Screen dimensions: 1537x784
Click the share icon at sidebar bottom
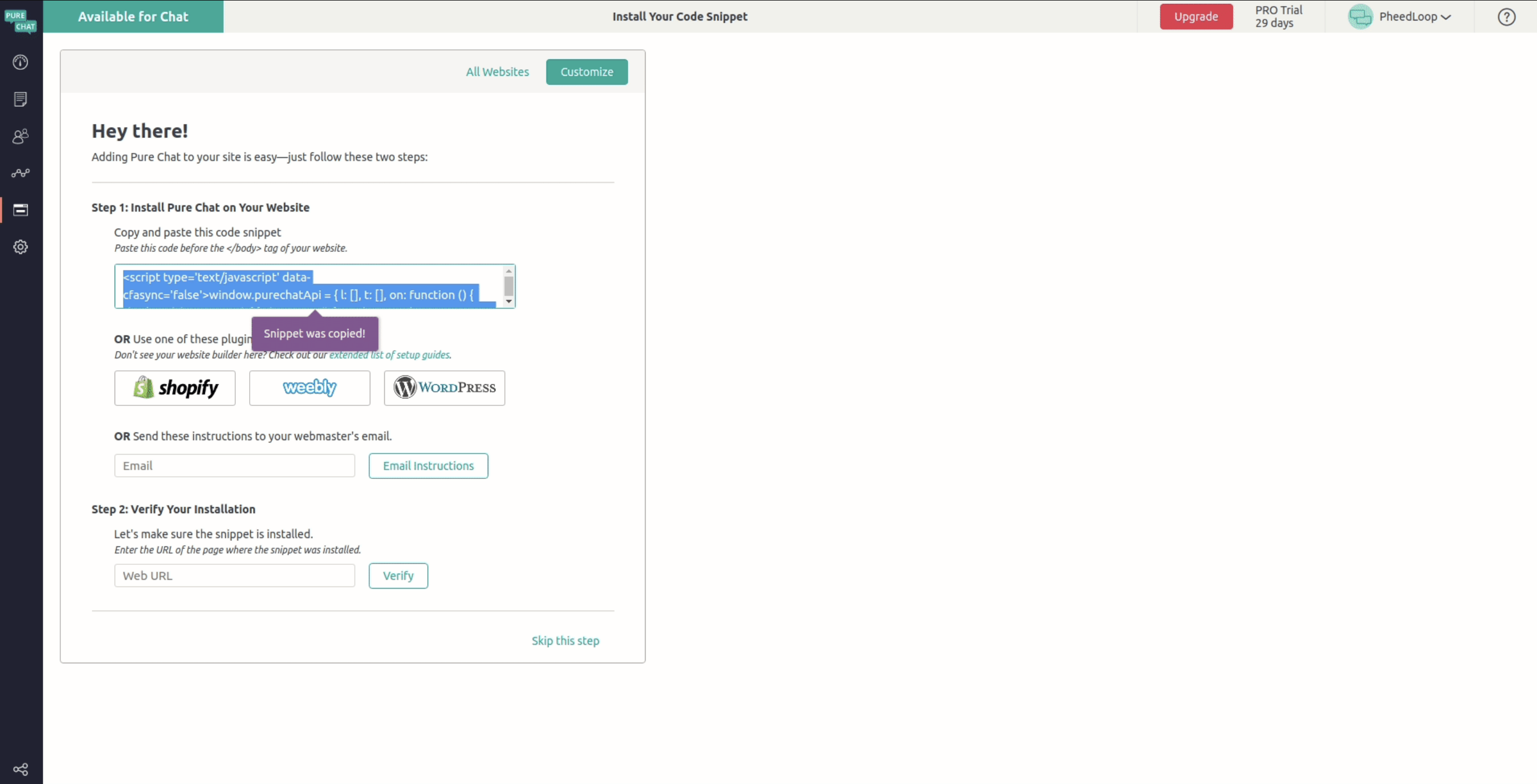coord(20,769)
